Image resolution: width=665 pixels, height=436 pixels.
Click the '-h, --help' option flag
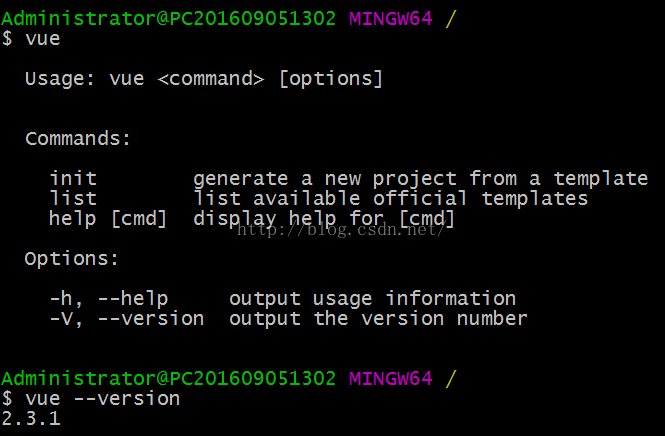click(x=108, y=298)
